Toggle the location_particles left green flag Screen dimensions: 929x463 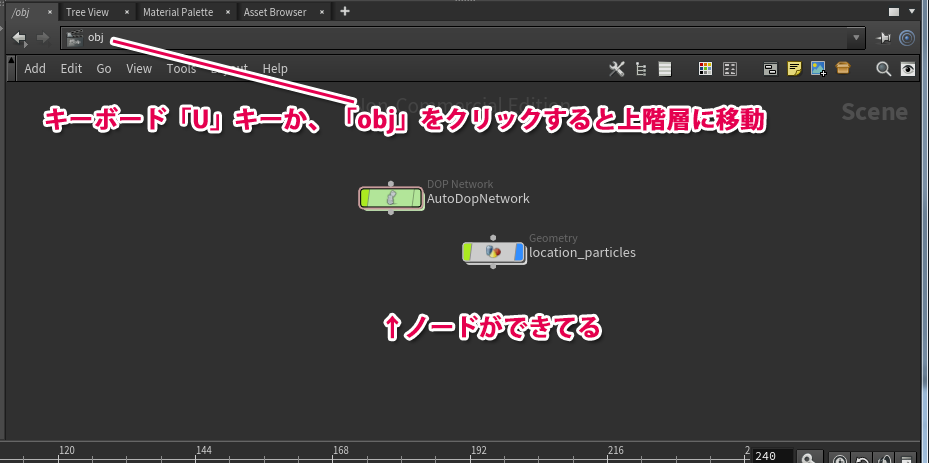(467, 252)
